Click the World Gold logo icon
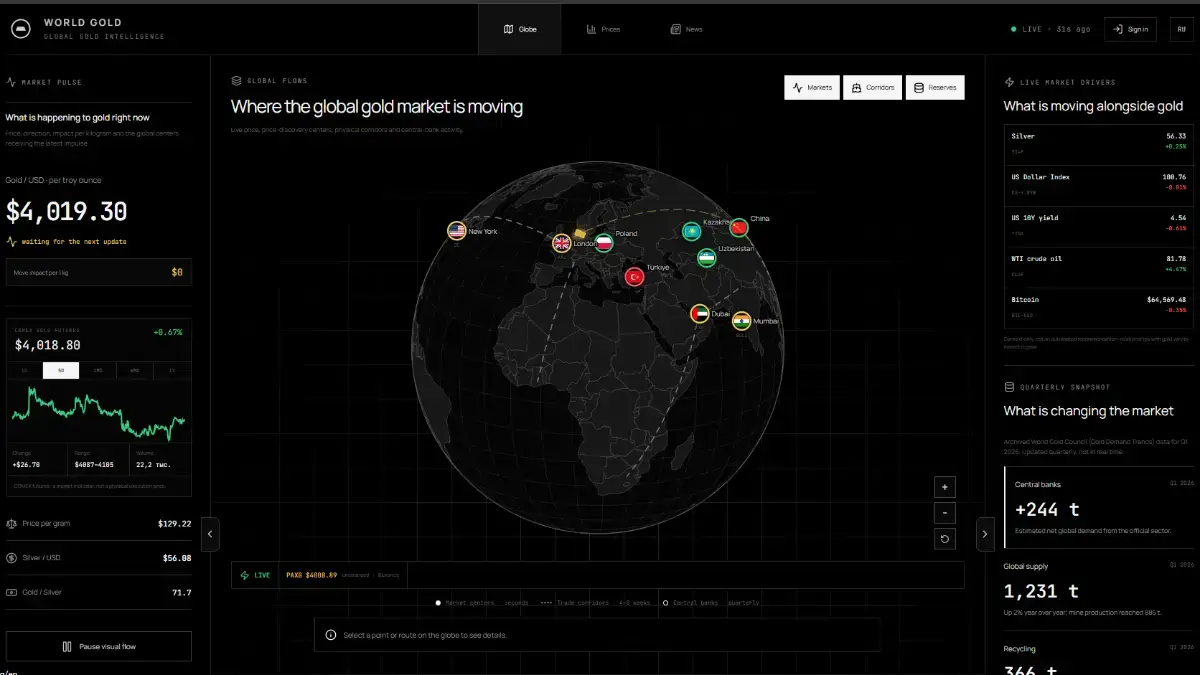The image size is (1200, 675). [19, 29]
